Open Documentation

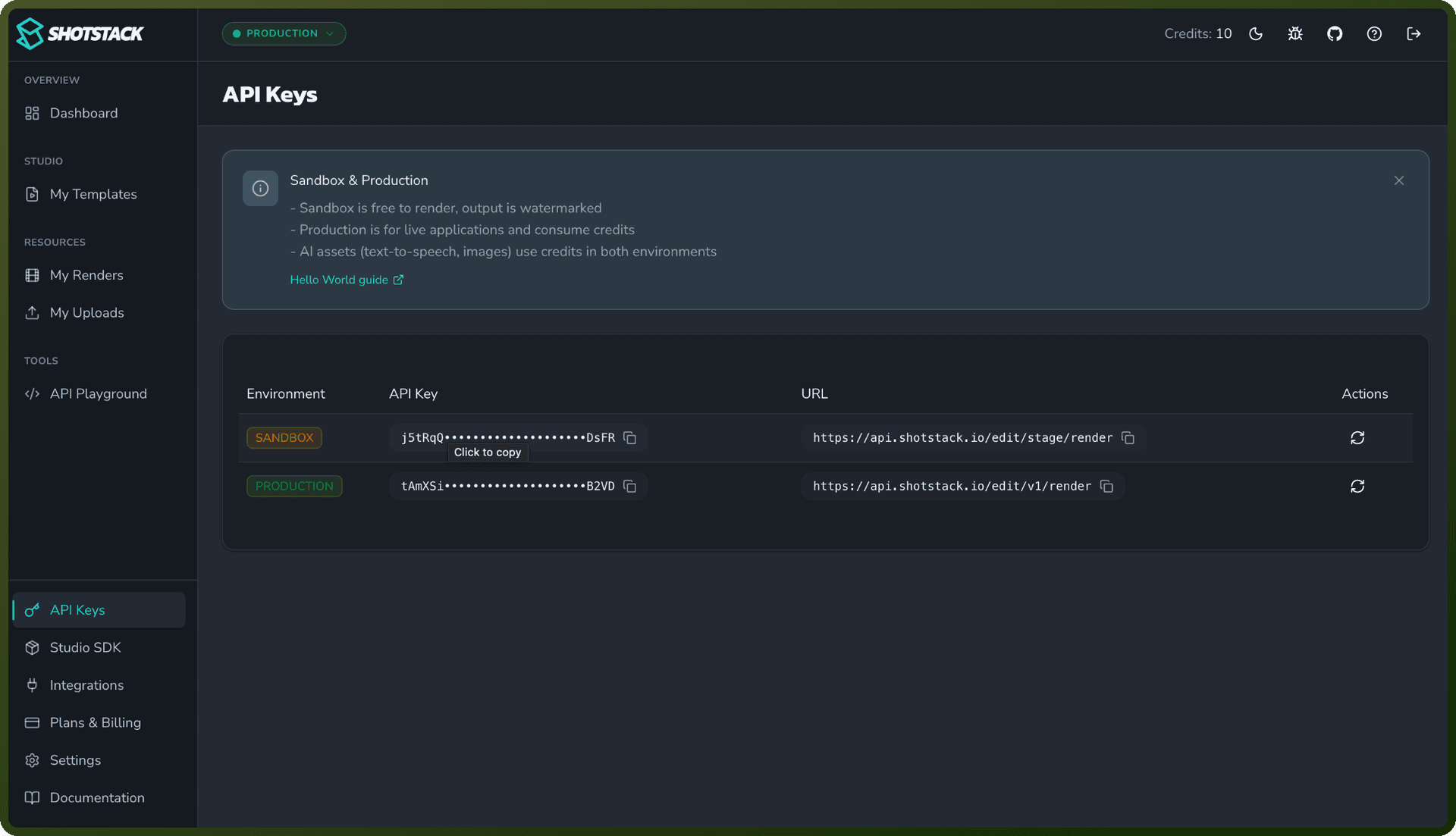99,797
